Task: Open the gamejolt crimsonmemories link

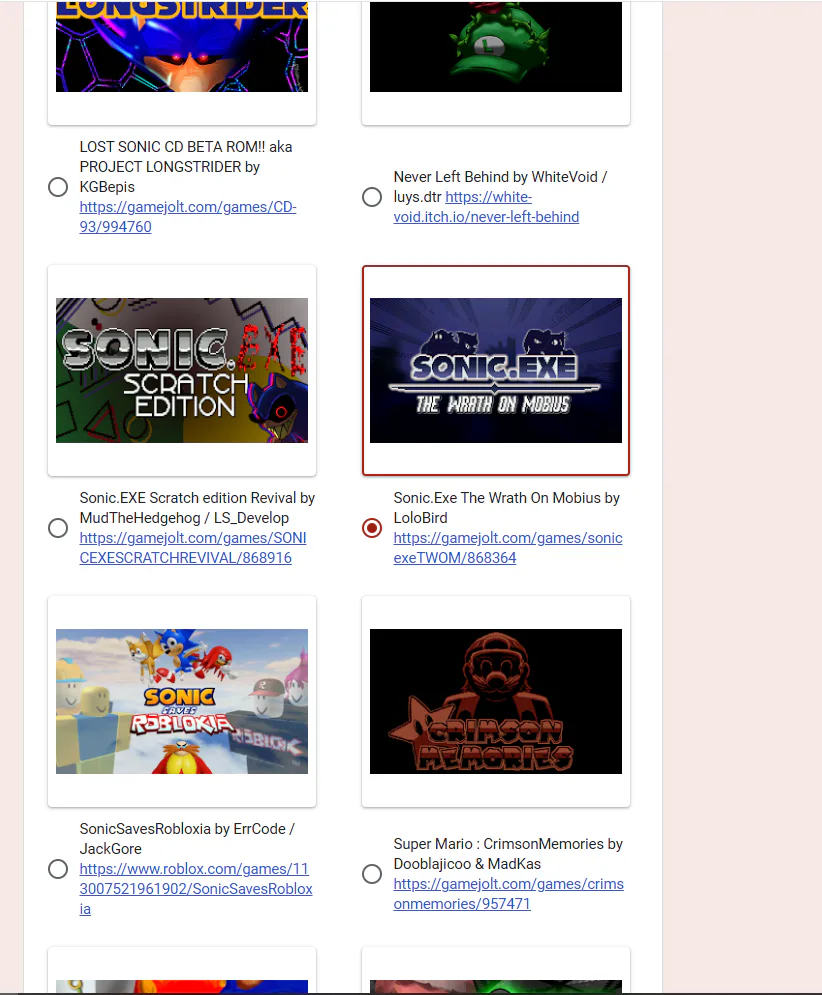Action: 508,893
